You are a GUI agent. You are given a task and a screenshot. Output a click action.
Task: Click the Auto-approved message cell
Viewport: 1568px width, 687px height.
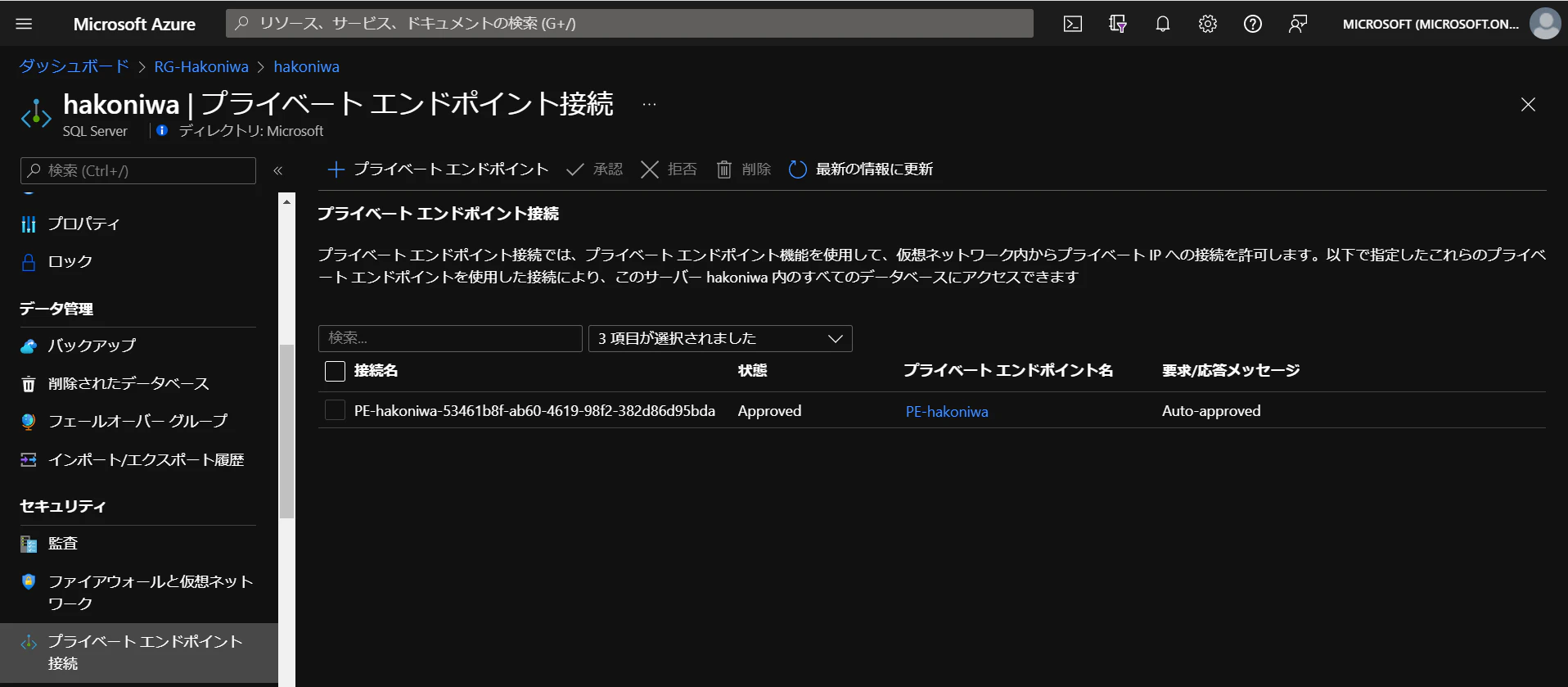point(1211,411)
